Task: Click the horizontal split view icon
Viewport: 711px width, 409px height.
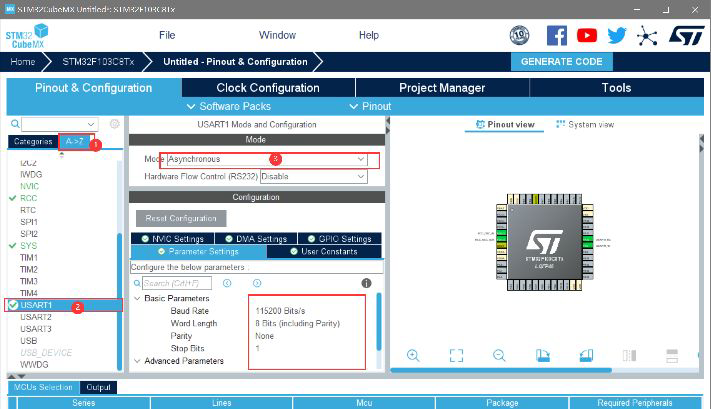Action: point(672,355)
